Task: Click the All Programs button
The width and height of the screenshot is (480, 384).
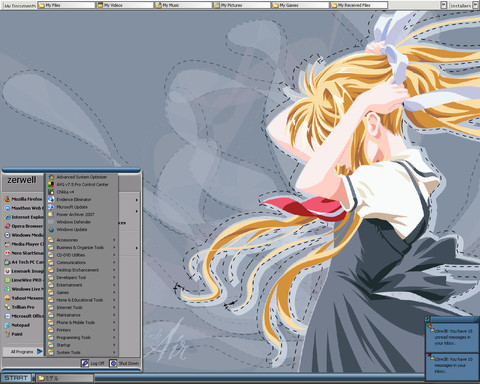Action: pos(23,352)
